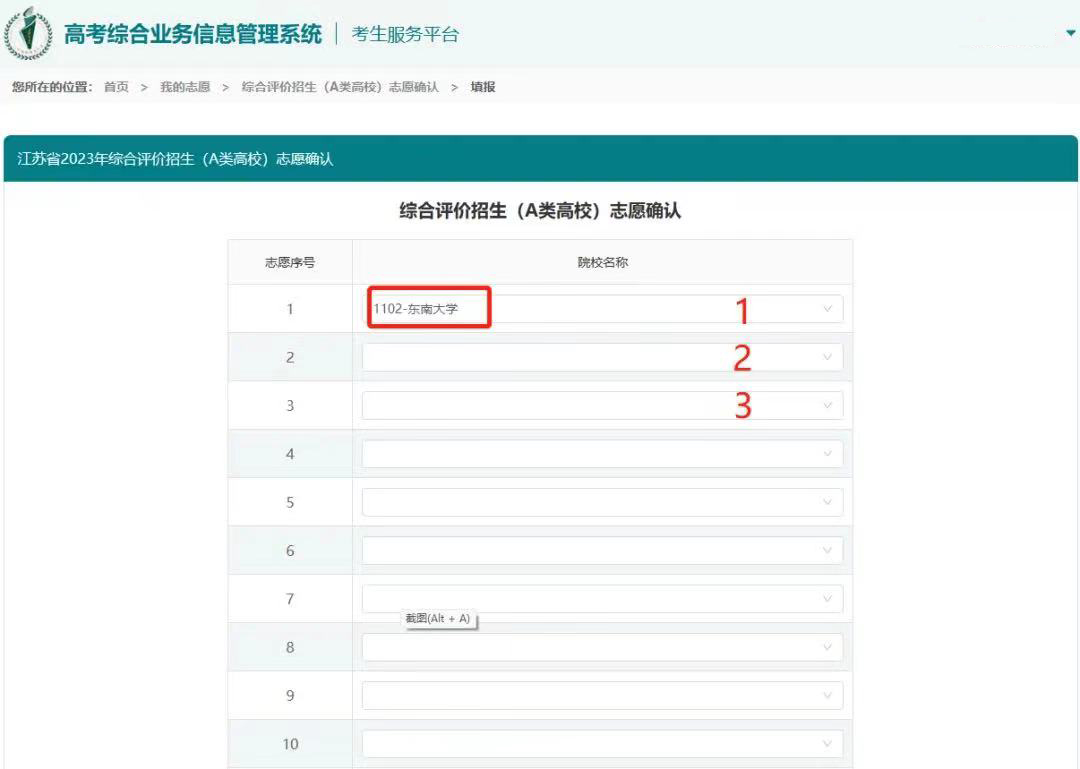Screen dimensions: 1080x769
Task: Click the 高考综合业务信息管理系统 header title
Action: click(193, 34)
